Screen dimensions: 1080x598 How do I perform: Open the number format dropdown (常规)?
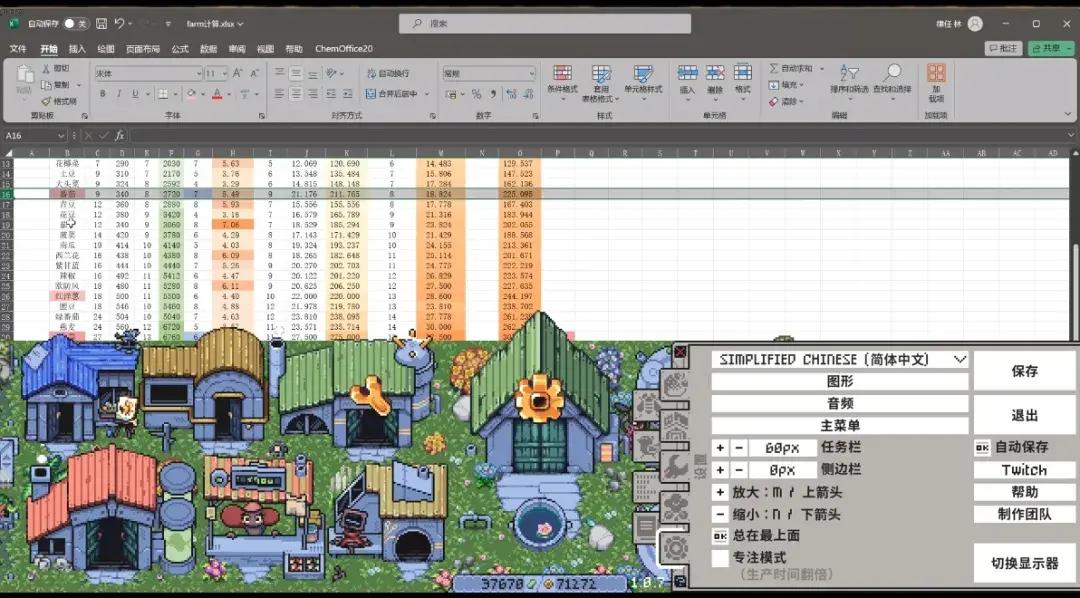(530, 73)
